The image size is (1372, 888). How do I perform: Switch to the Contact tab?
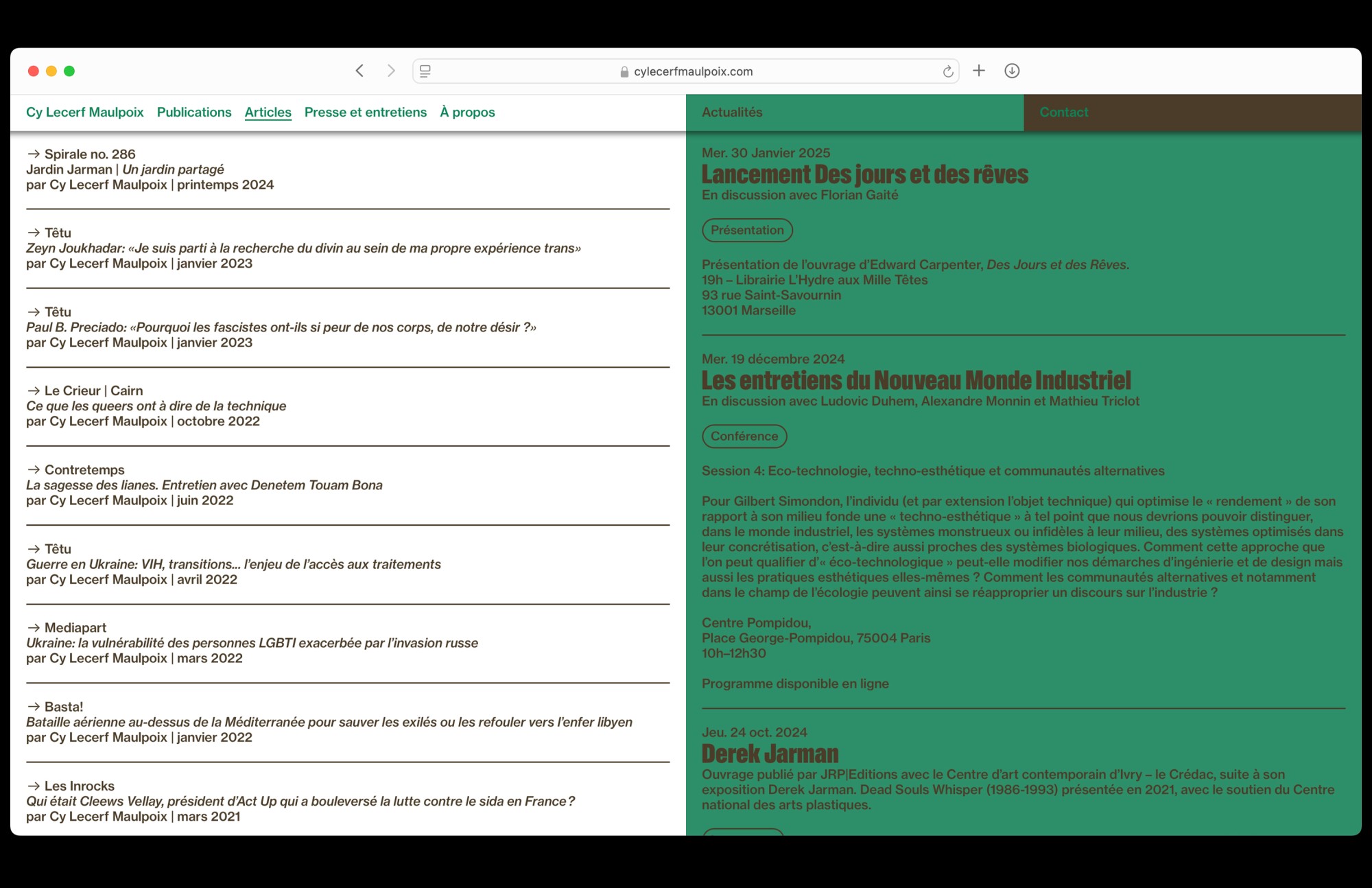coord(1063,112)
